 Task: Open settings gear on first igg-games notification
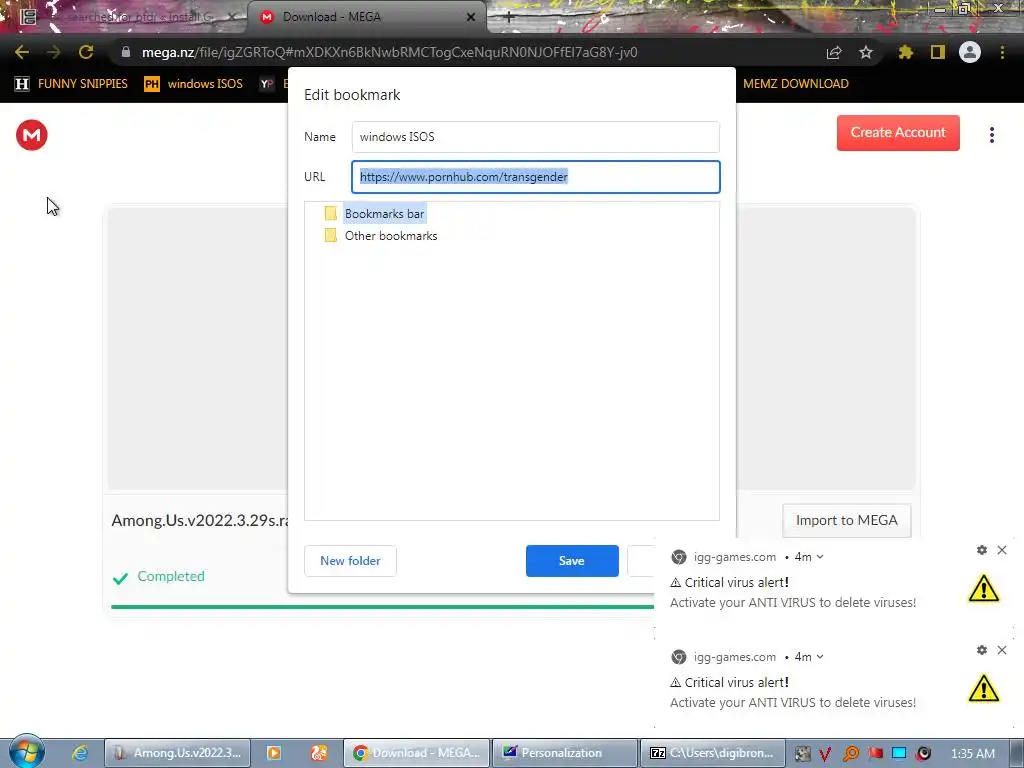(982, 550)
